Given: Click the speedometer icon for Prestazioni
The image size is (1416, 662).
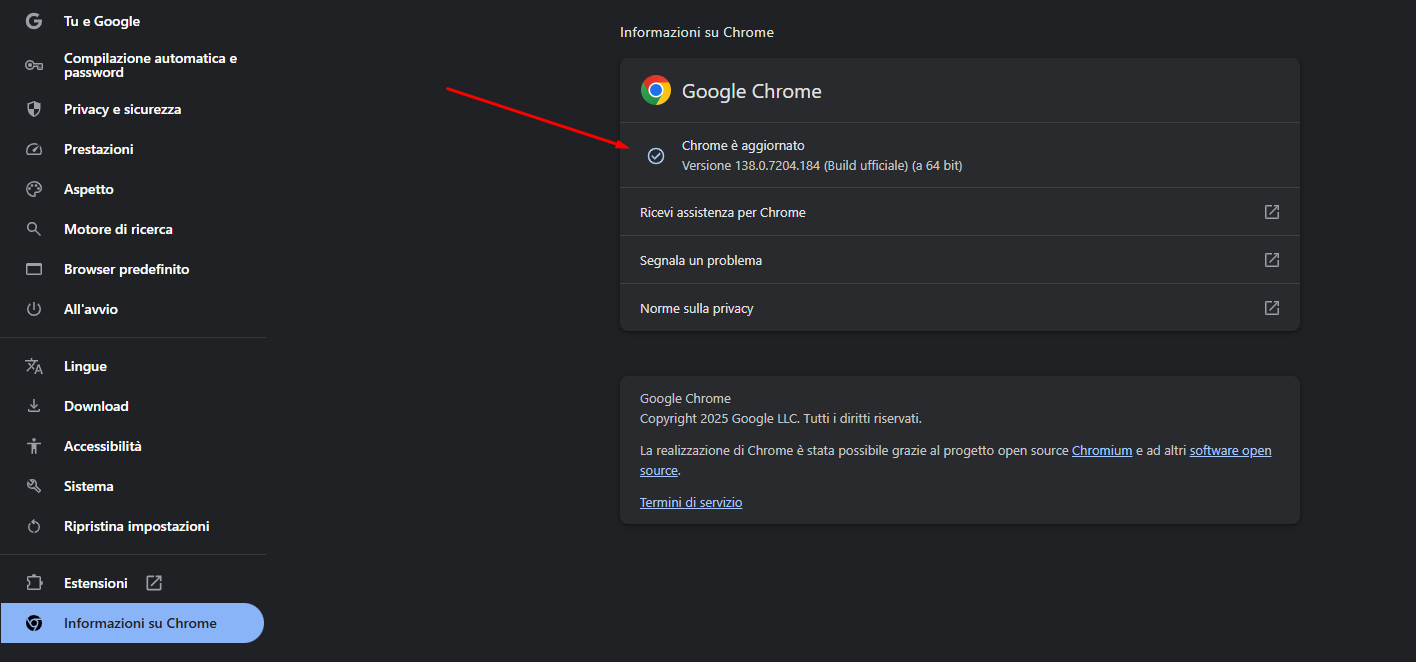Looking at the screenshot, I should pos(34,149).
